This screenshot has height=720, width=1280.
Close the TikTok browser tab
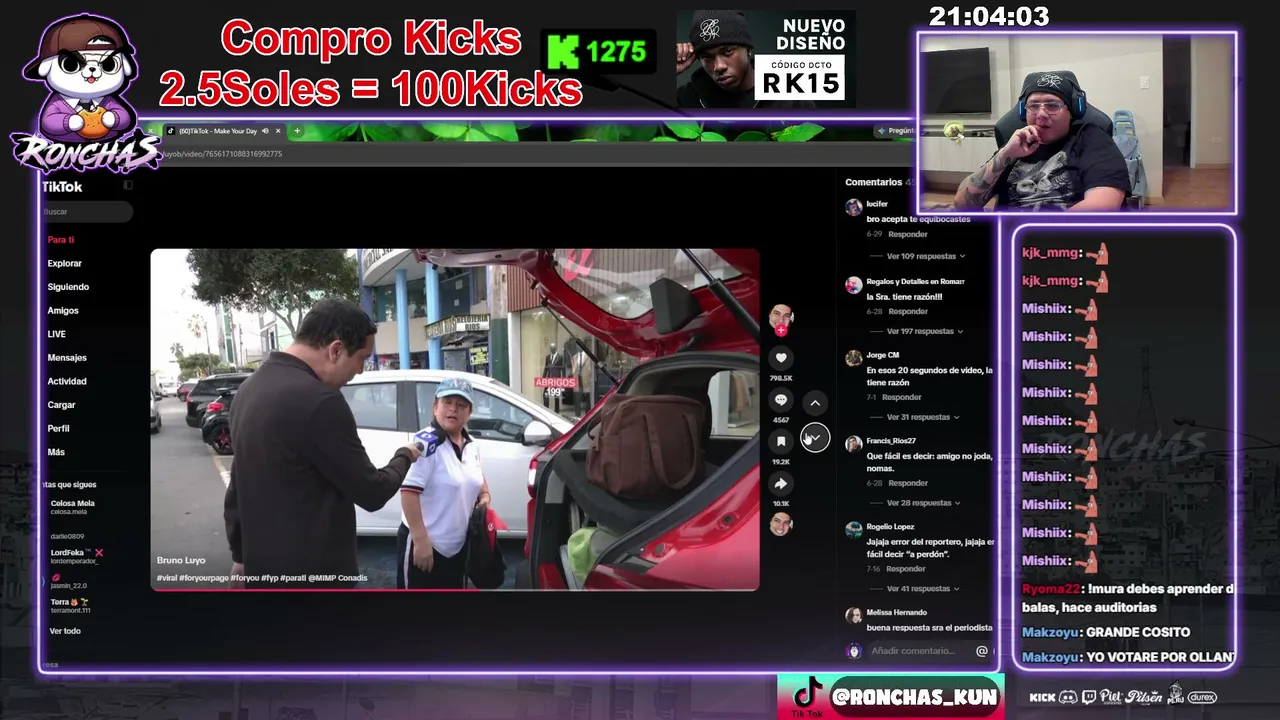click(278, 131)
